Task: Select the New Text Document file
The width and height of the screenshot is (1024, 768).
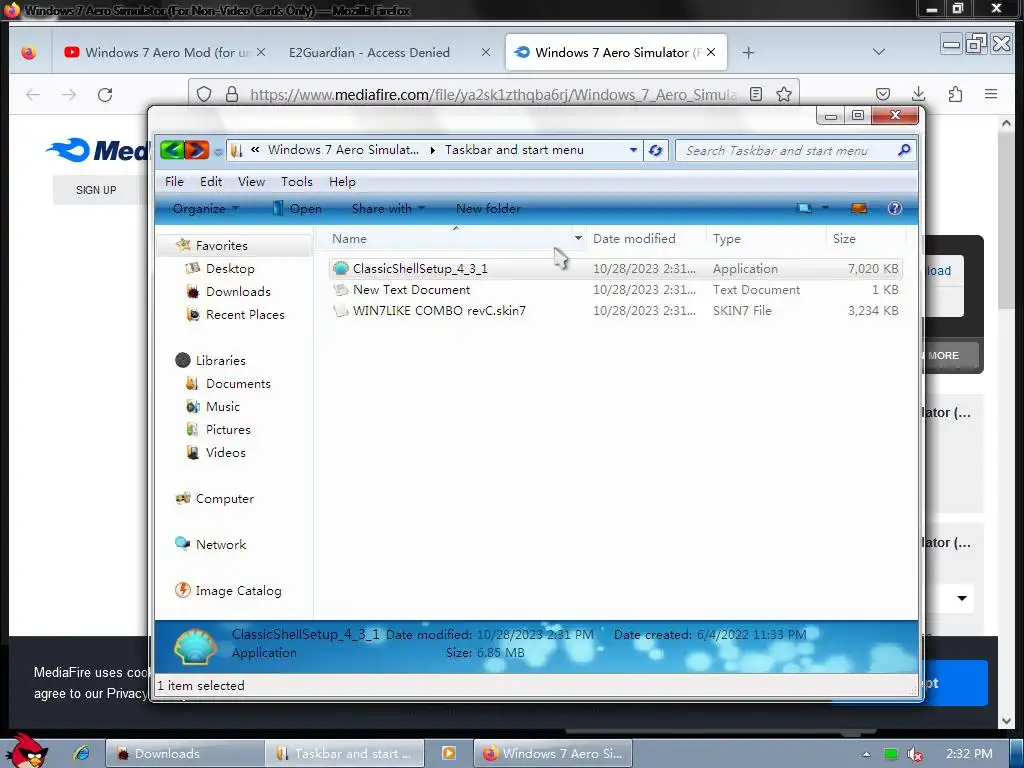Action: click(616, 289)
